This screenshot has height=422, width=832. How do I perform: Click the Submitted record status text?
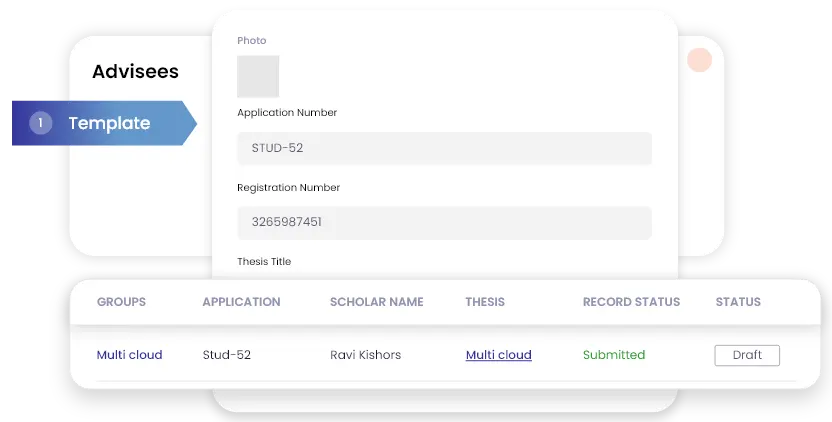coord(614,355)
